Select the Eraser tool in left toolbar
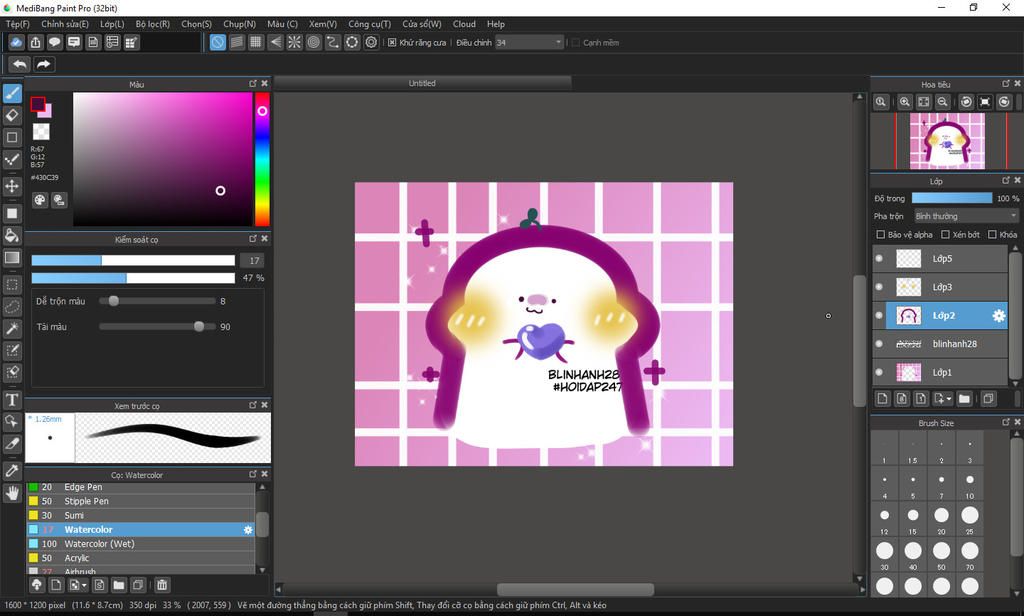The height and width of the screenshot is (616, 1024). coord(13,115)
